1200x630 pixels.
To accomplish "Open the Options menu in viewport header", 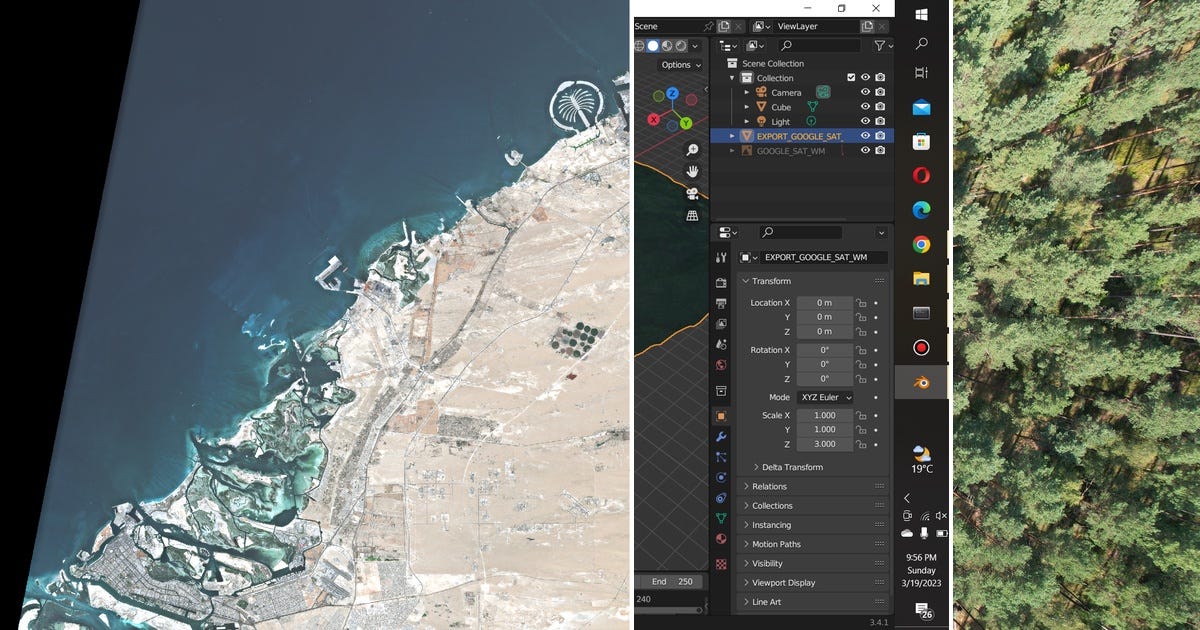I will (x=679, y=65).
